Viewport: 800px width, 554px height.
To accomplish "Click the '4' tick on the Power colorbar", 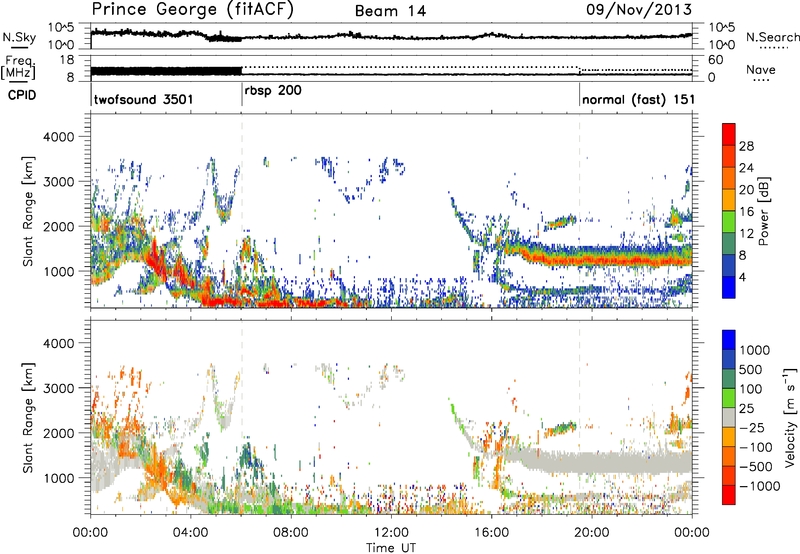I will (x=742, y=278).
